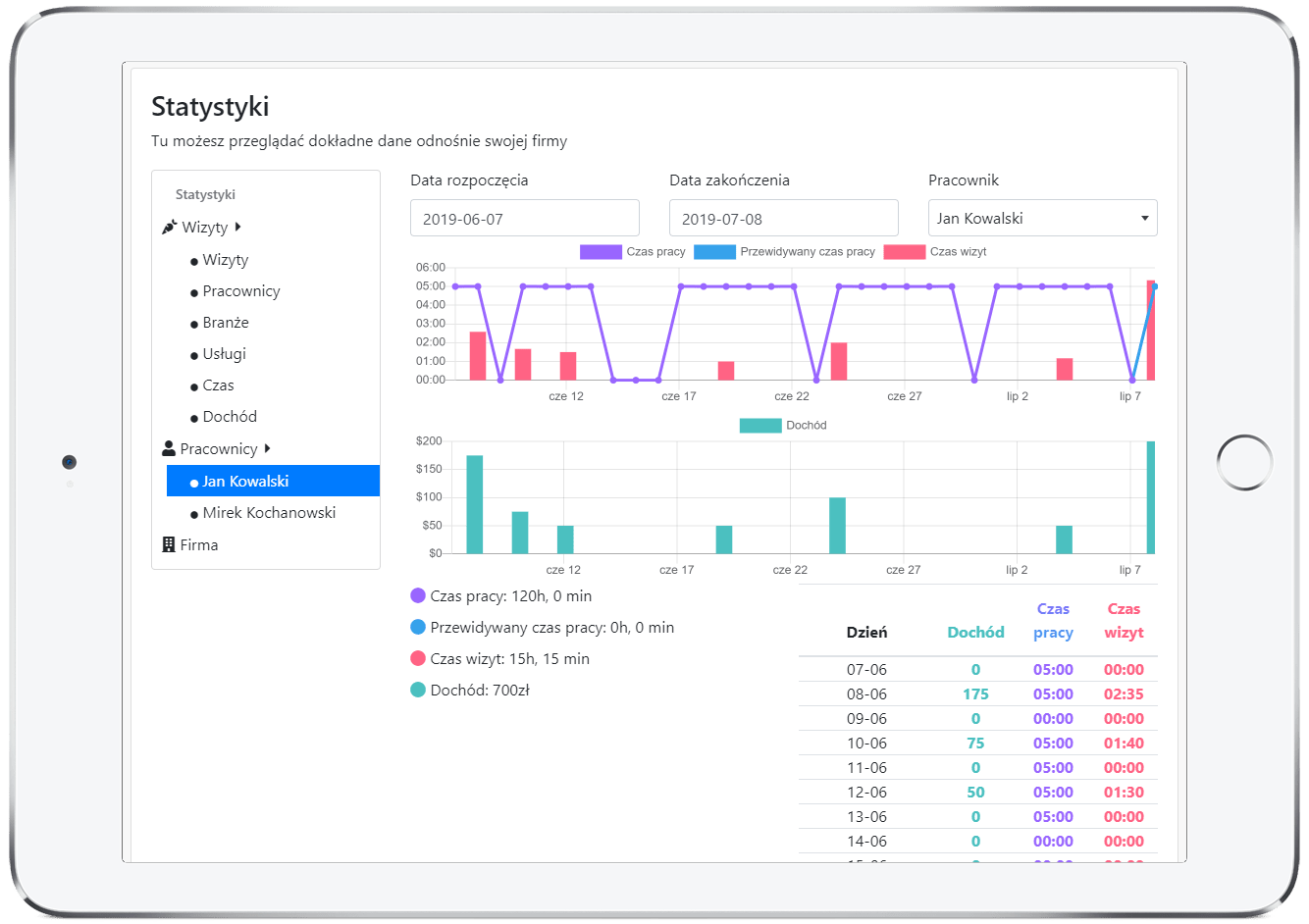
Task: Select Mirek Kochanowski in the sidebar
Action: coord(269,513)
